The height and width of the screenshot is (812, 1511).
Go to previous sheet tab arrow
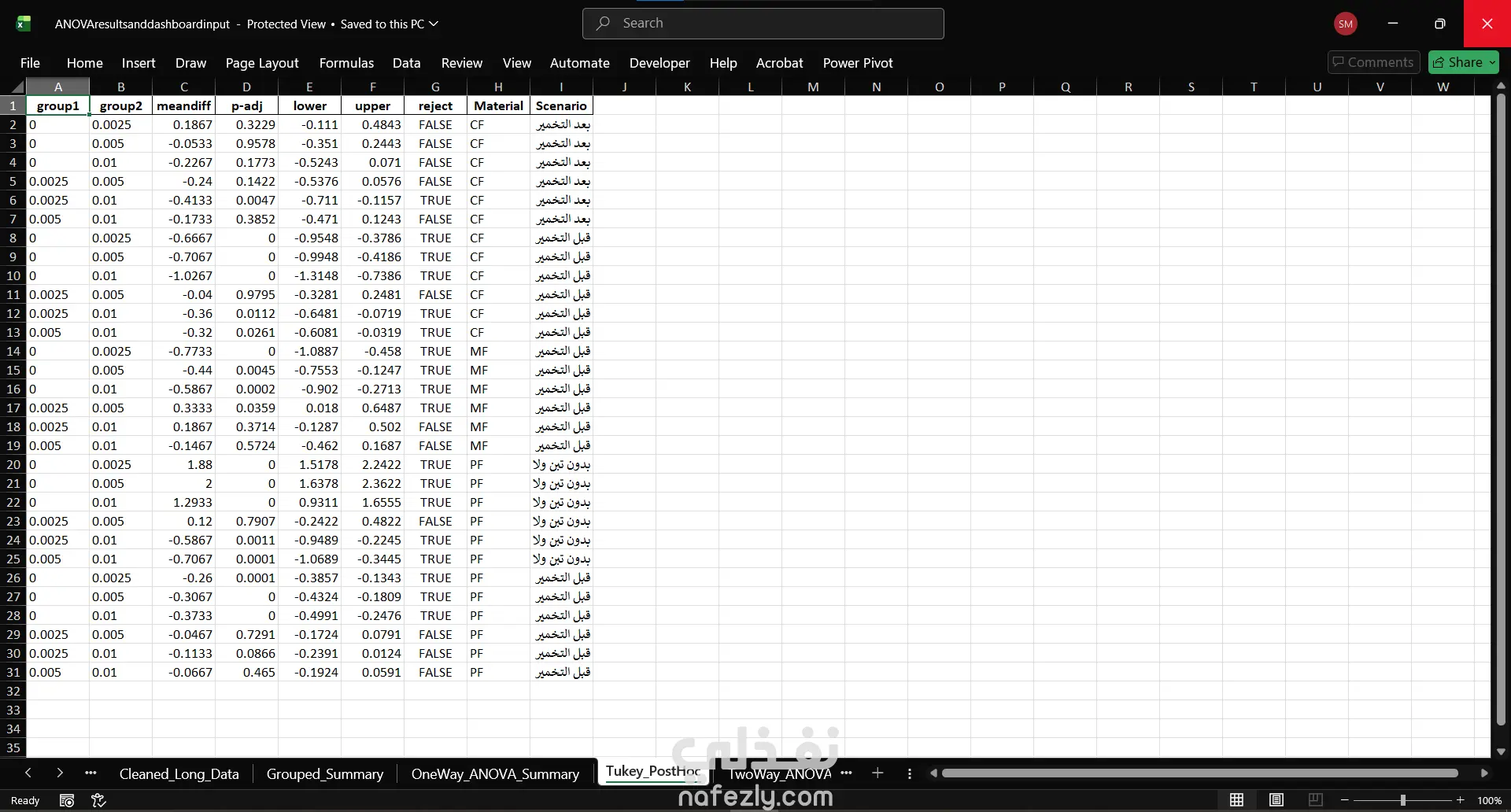[28, 773]
